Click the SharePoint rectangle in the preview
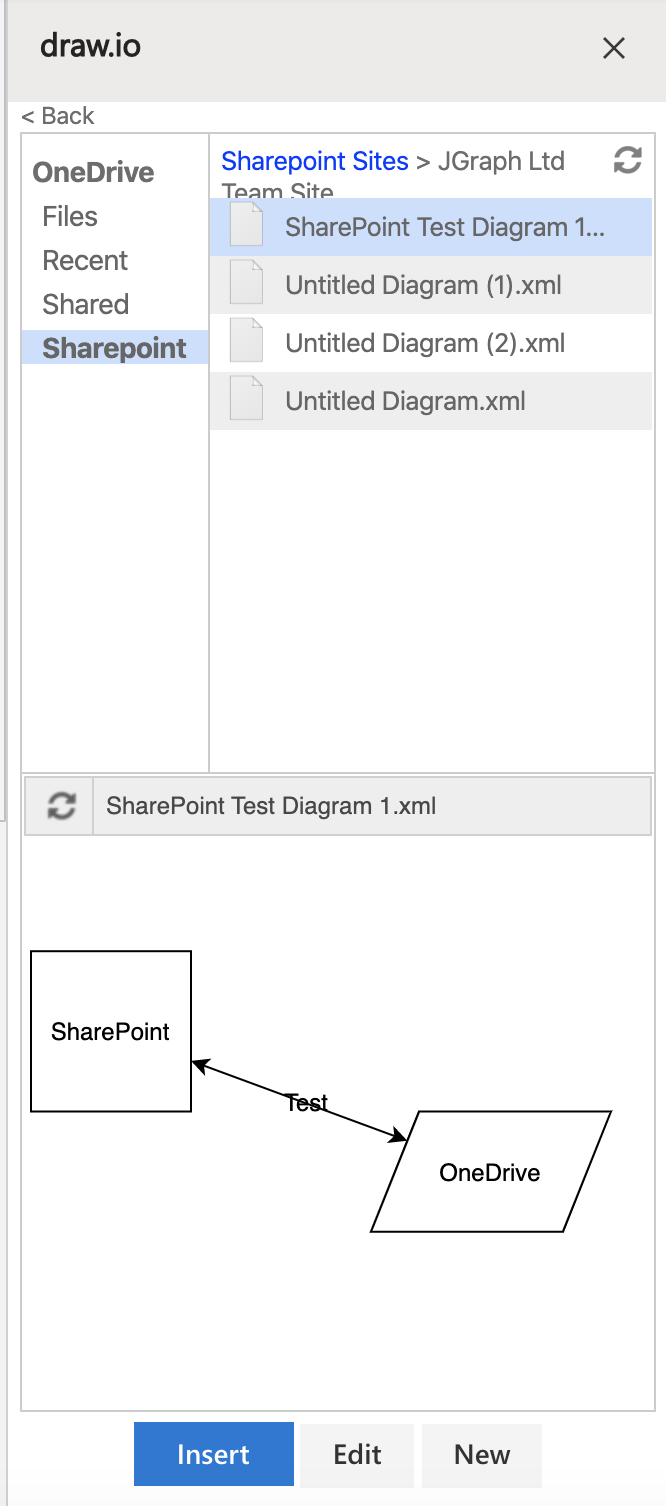The width and height of the screenshot is (666, 1506). 110,1031
